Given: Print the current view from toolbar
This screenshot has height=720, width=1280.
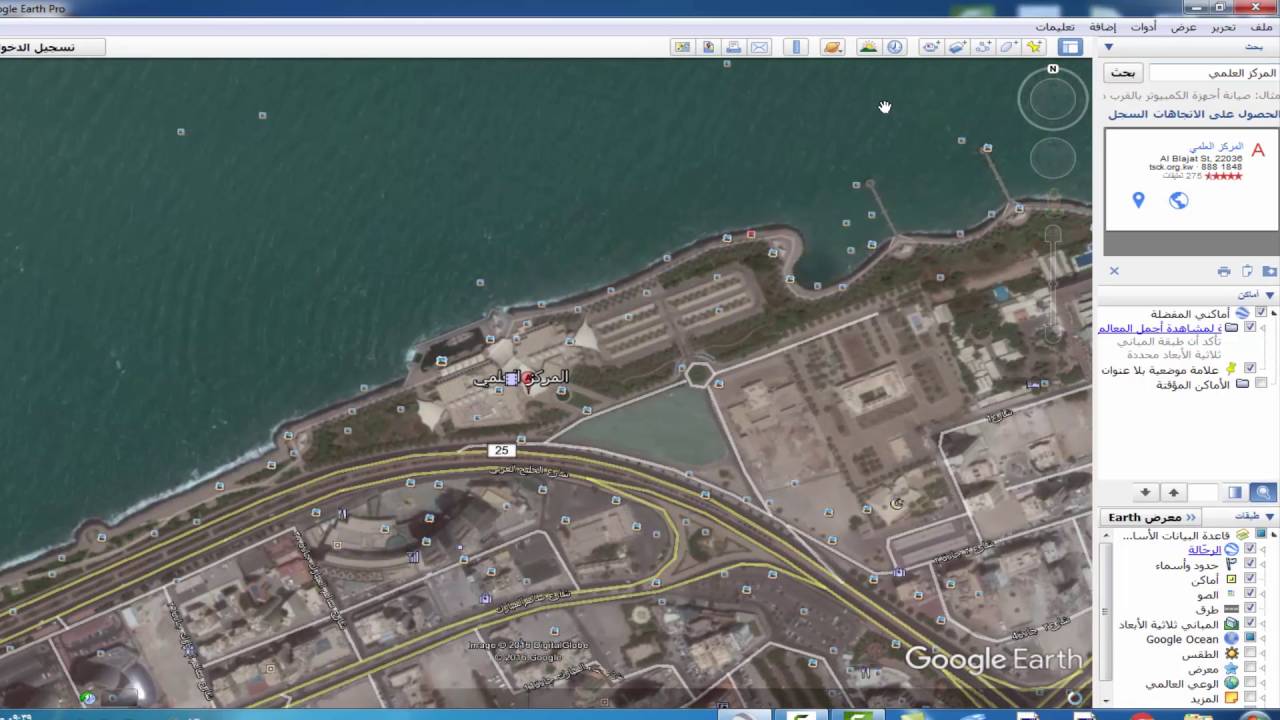Looking at the screenshot, I should pyautogui.click(x=734, y=47).
